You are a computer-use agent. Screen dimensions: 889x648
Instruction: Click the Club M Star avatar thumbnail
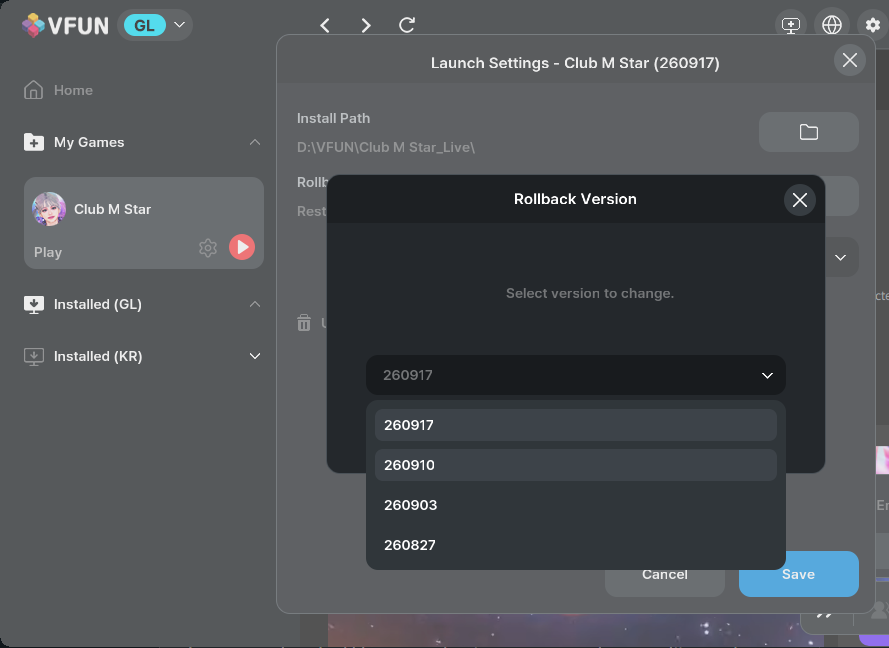pos(49,209)
